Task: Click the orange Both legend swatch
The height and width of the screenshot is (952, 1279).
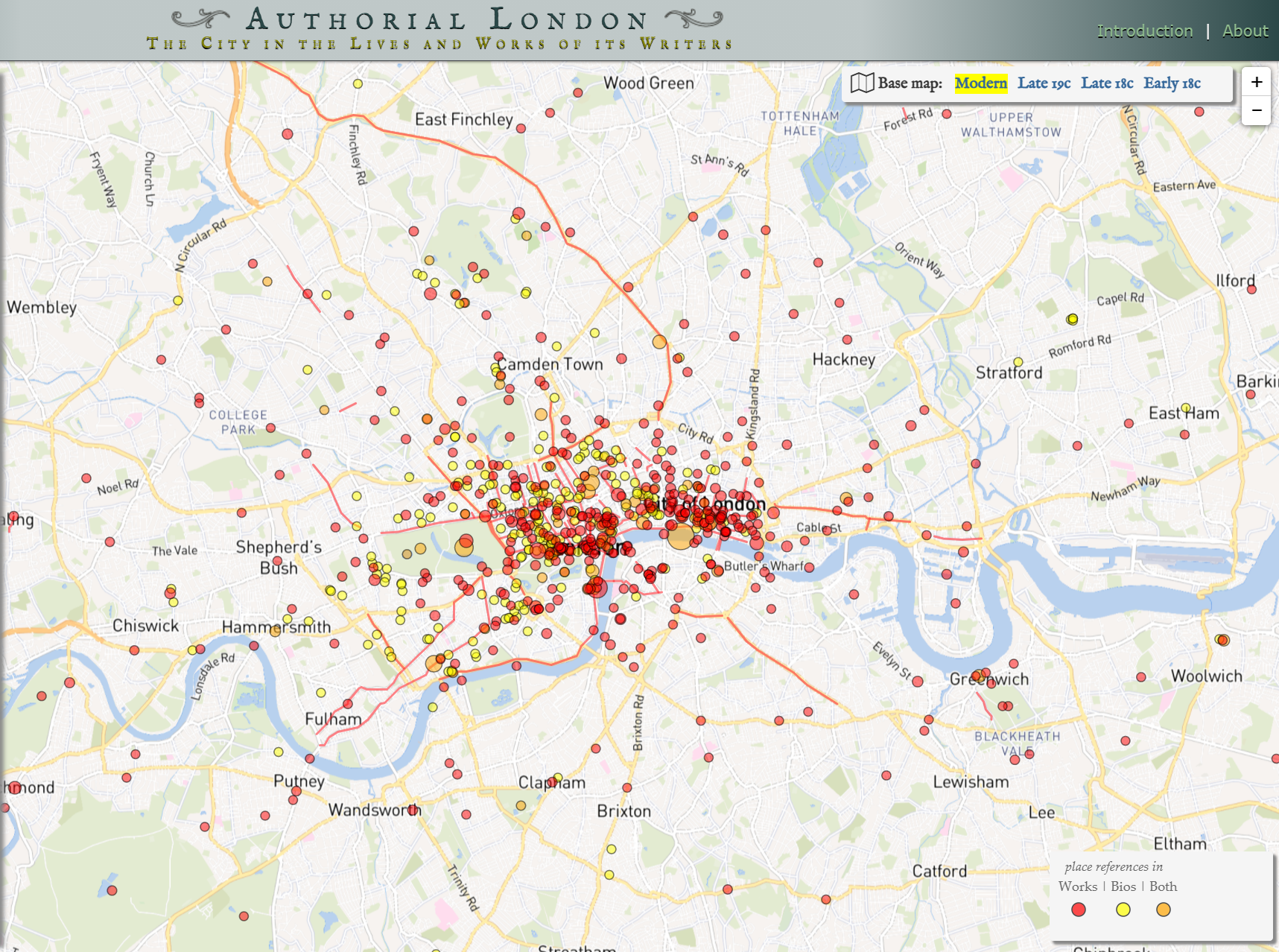Action: [x=1163, y=909]
